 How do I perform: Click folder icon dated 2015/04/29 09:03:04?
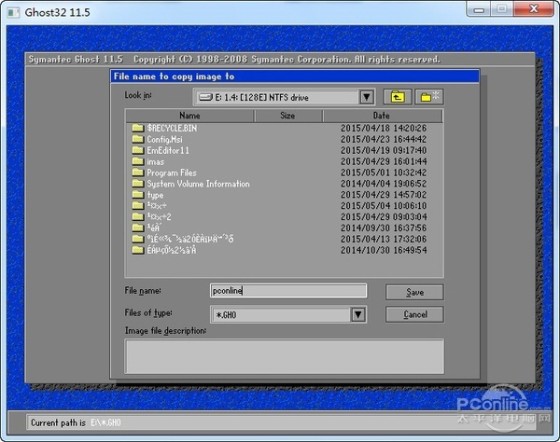click(x=138, y=217)
